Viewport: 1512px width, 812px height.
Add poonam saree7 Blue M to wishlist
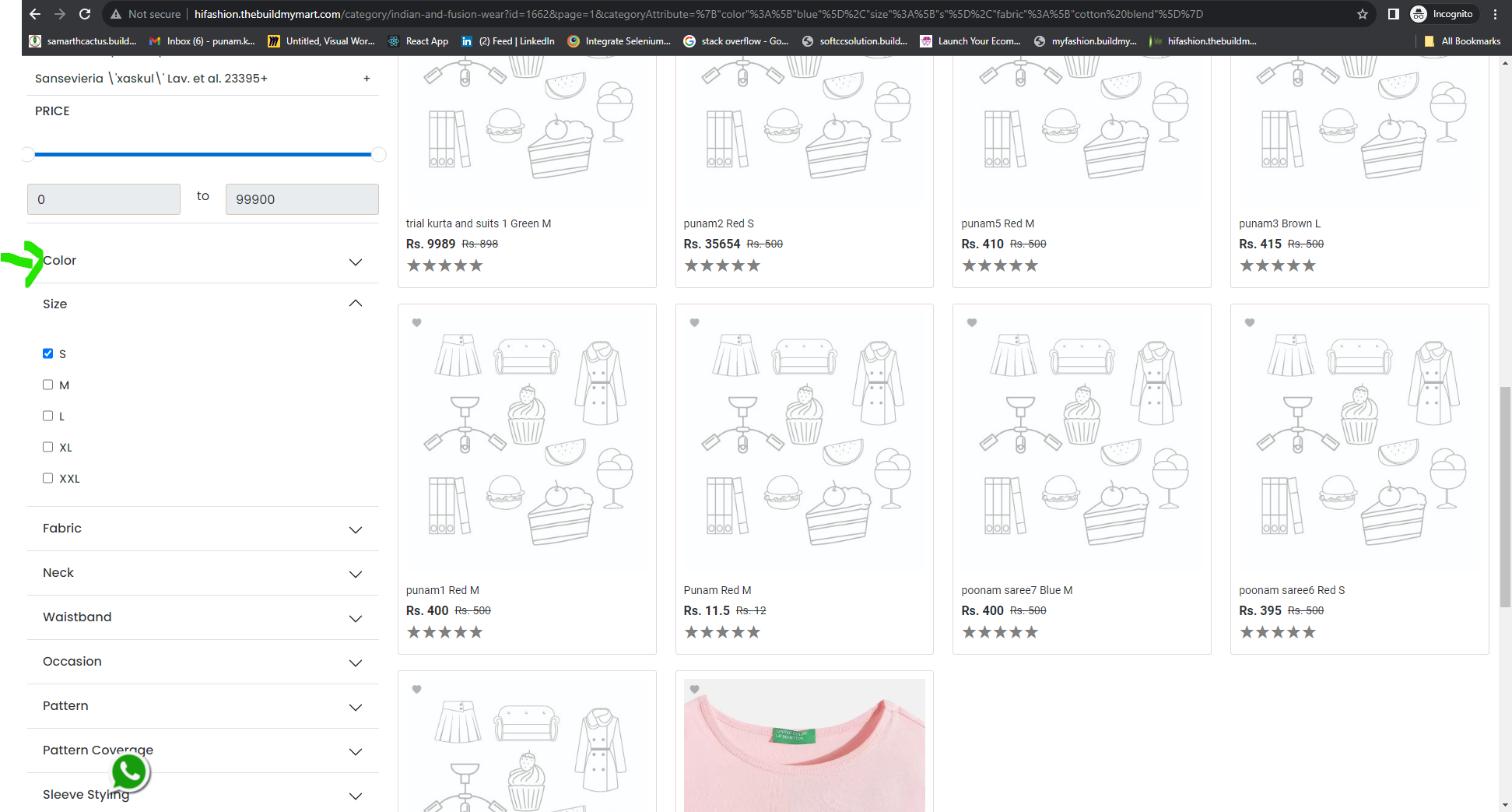972,322
